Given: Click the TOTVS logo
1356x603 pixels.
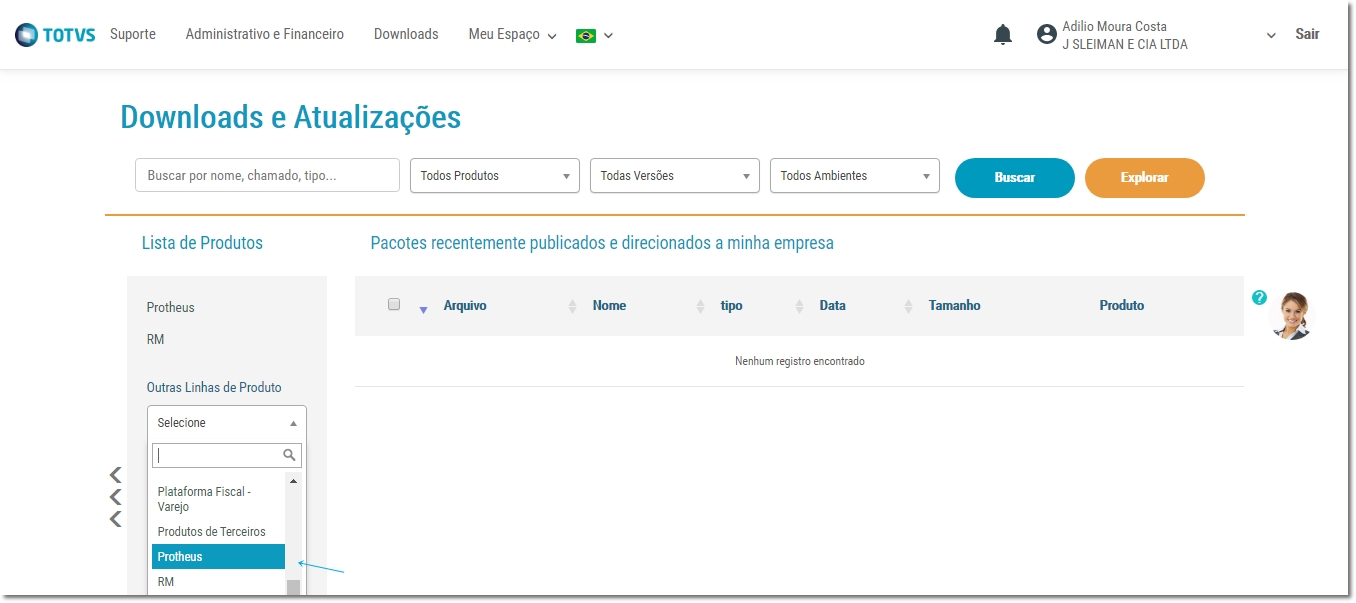Looking at the screenshot, I should click(55, 35).
